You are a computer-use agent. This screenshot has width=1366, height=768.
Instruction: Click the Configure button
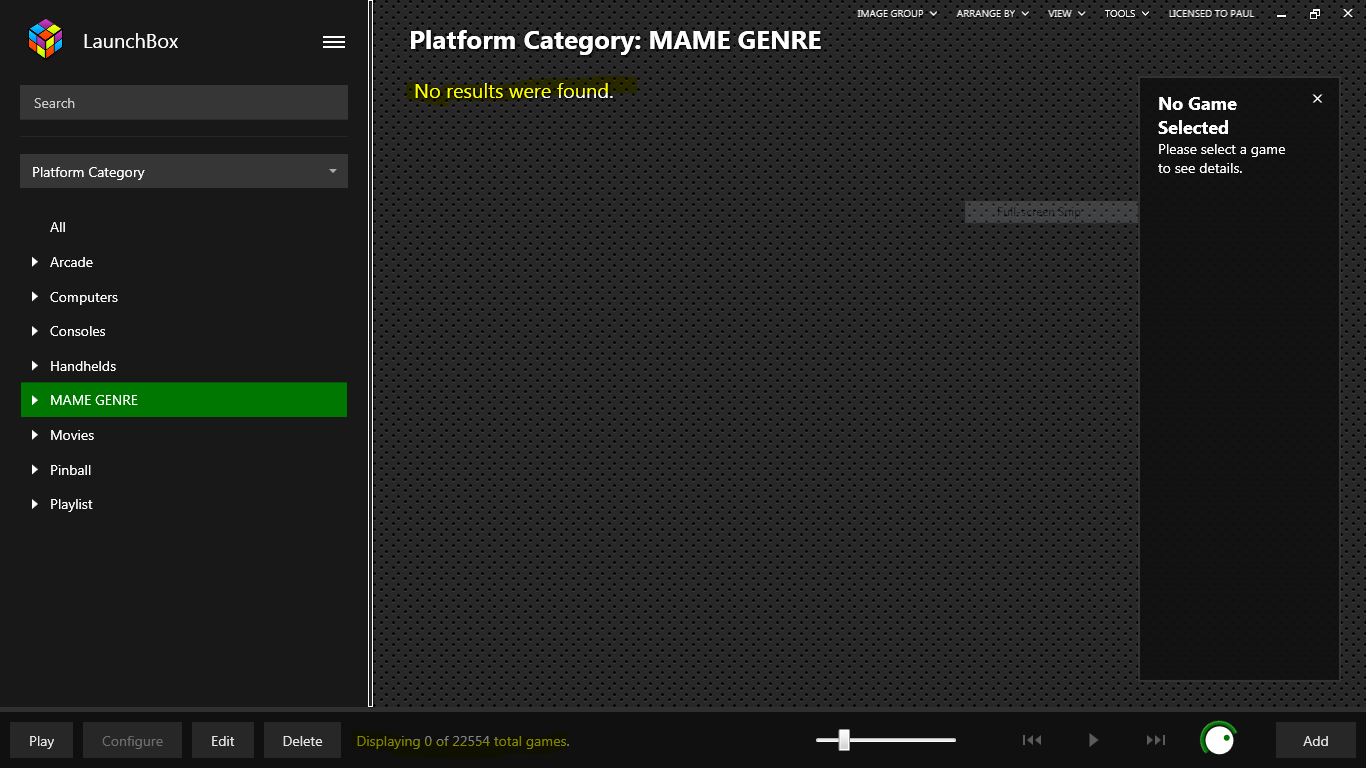click(132, 740)
